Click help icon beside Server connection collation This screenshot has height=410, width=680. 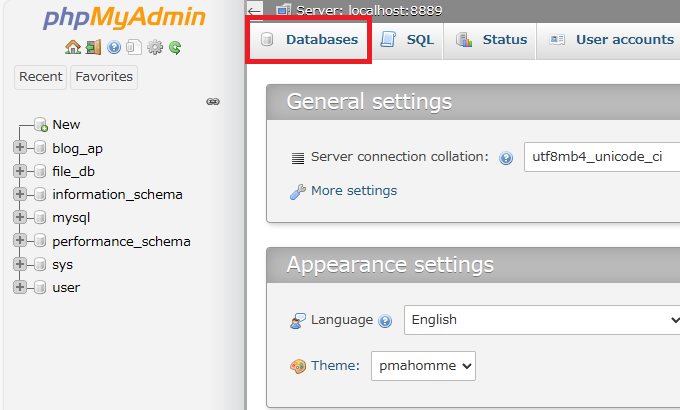coord(506,158)
